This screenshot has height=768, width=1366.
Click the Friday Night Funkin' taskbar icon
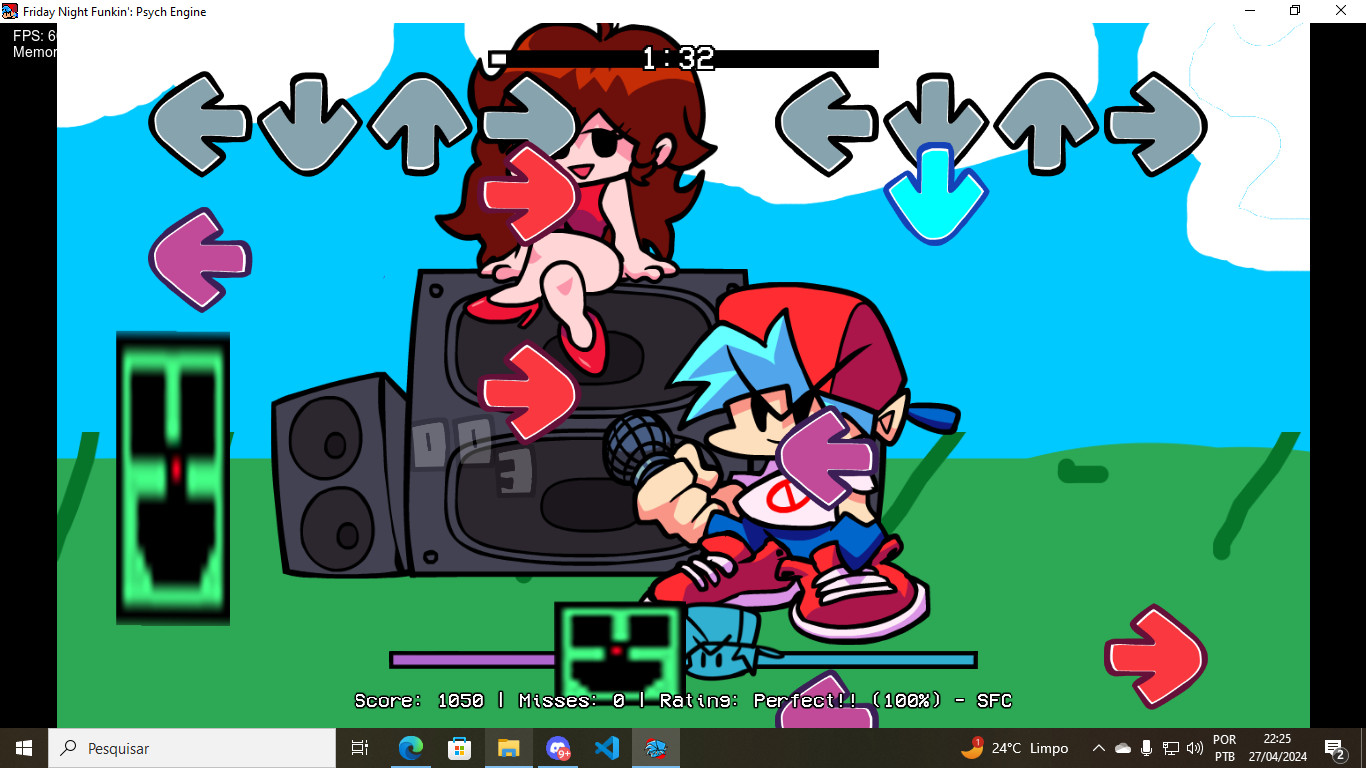(x=656, y=748)
